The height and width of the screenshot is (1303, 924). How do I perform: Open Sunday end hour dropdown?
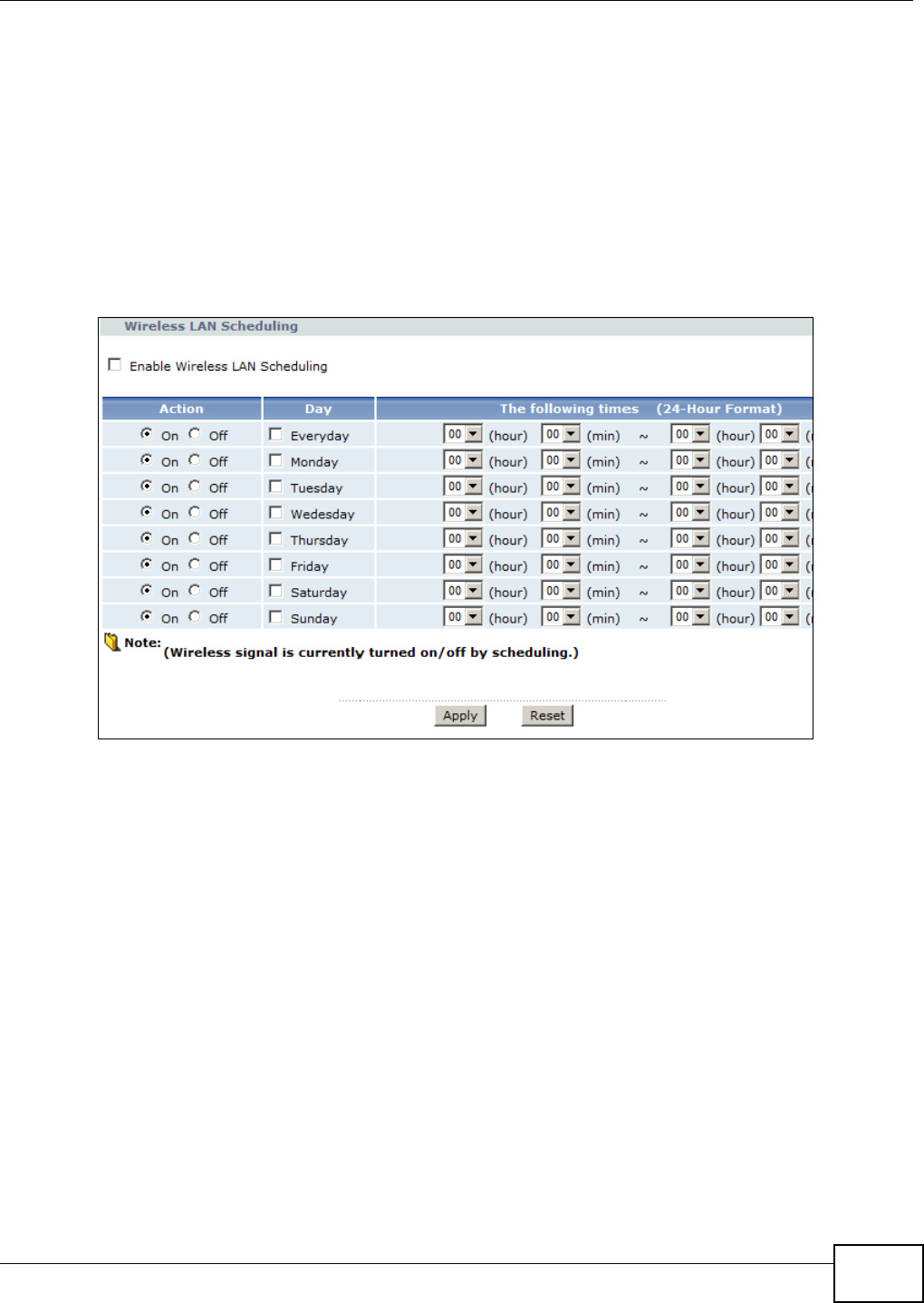tap(690, 618)
